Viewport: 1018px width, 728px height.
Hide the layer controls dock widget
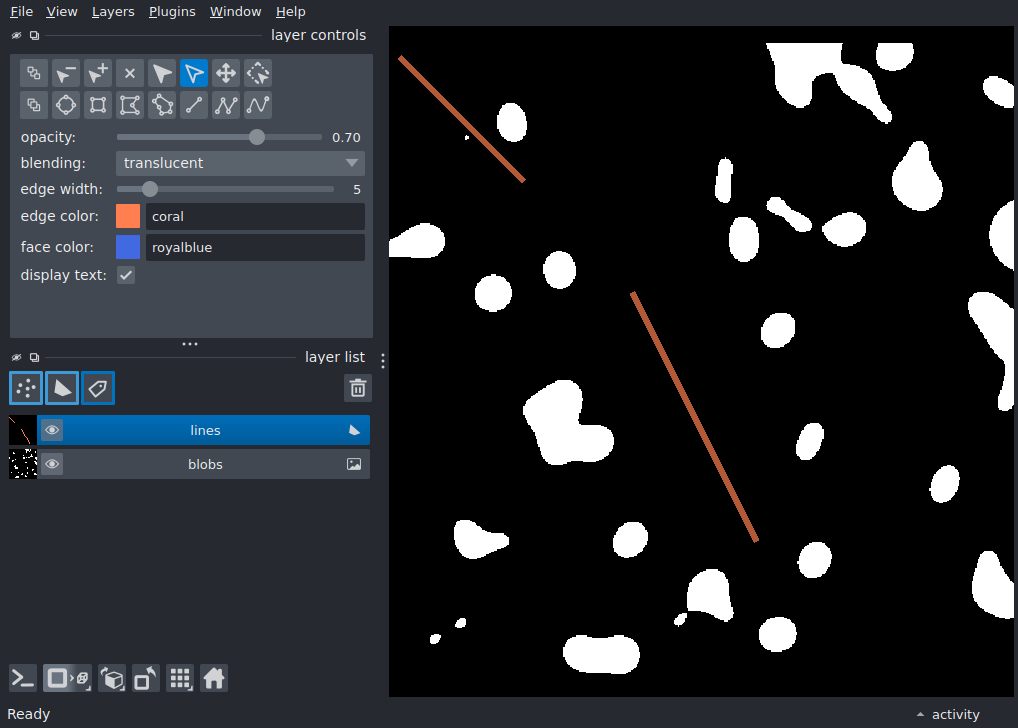pyautogui.click(x=17, y=35)
